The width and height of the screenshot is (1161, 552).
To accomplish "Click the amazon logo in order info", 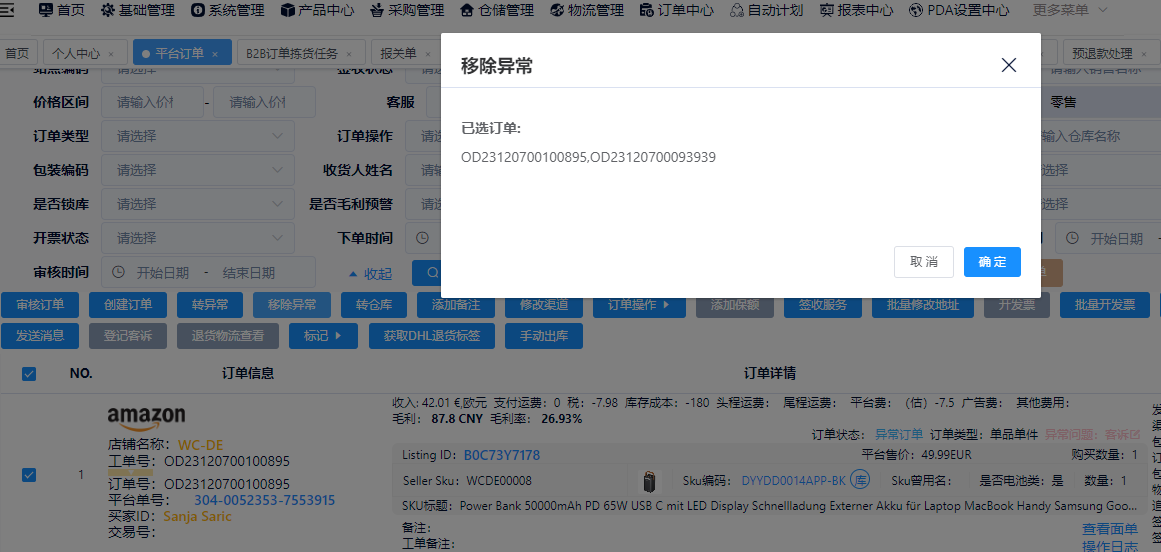I will (146, 418).
